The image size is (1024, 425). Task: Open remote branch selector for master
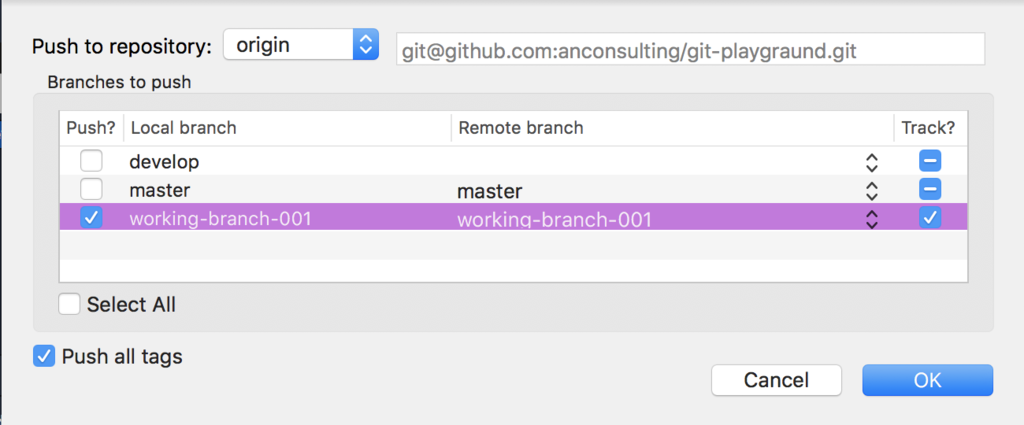click(871, 191)
